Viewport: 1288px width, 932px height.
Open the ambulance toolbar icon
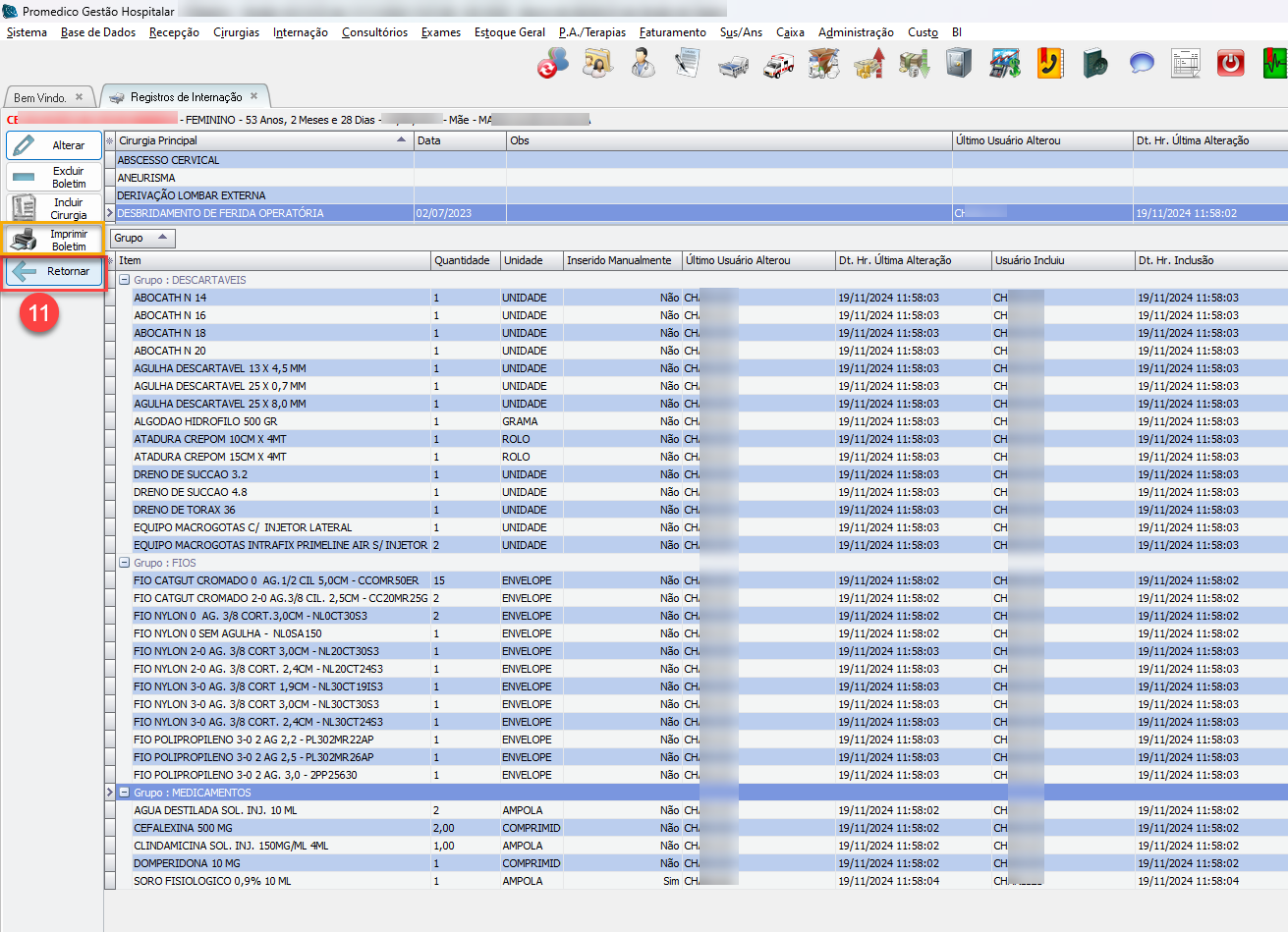[x=779, y=65]
